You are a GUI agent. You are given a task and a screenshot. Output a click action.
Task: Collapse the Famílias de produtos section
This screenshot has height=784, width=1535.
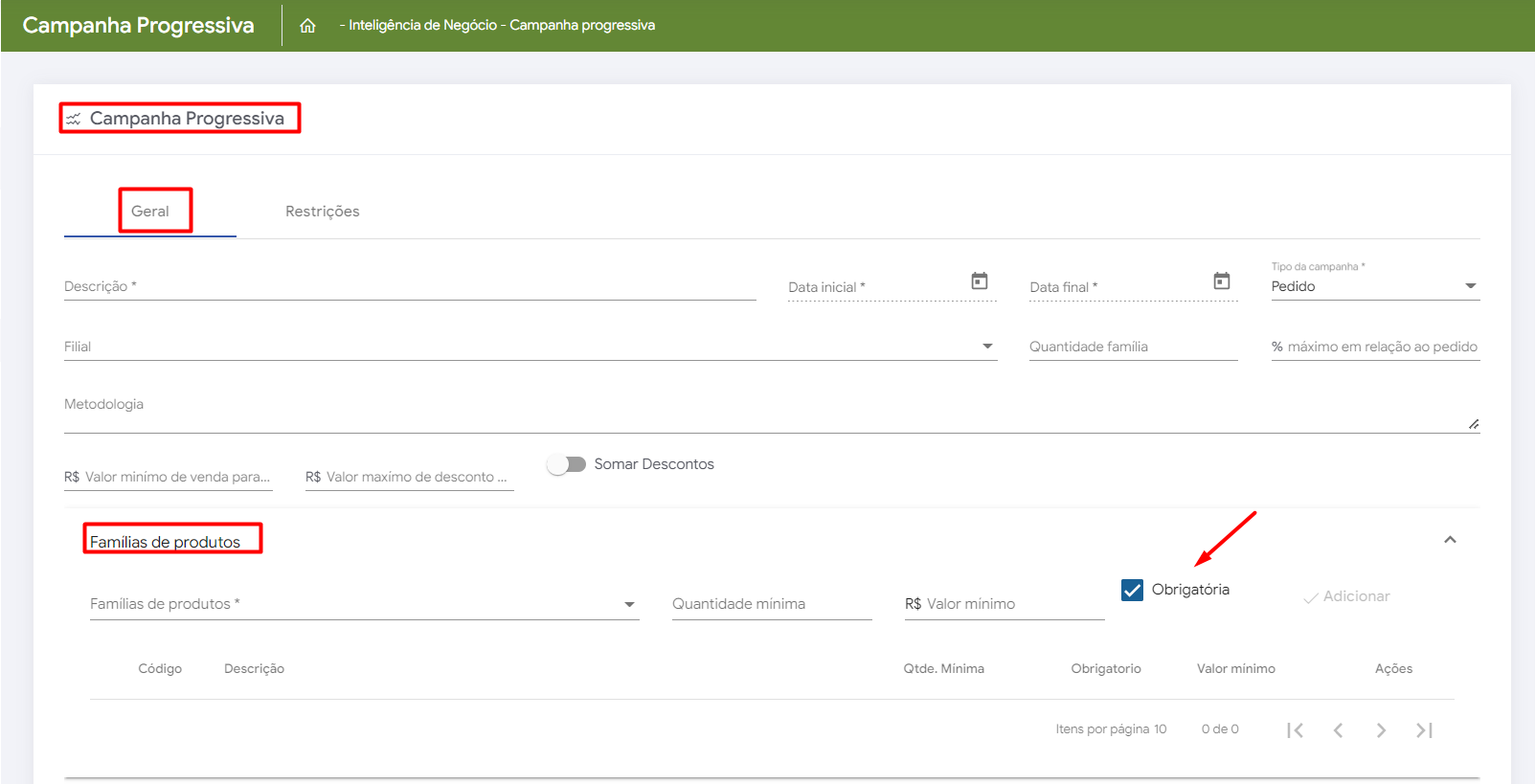[x=1450, y=540]
